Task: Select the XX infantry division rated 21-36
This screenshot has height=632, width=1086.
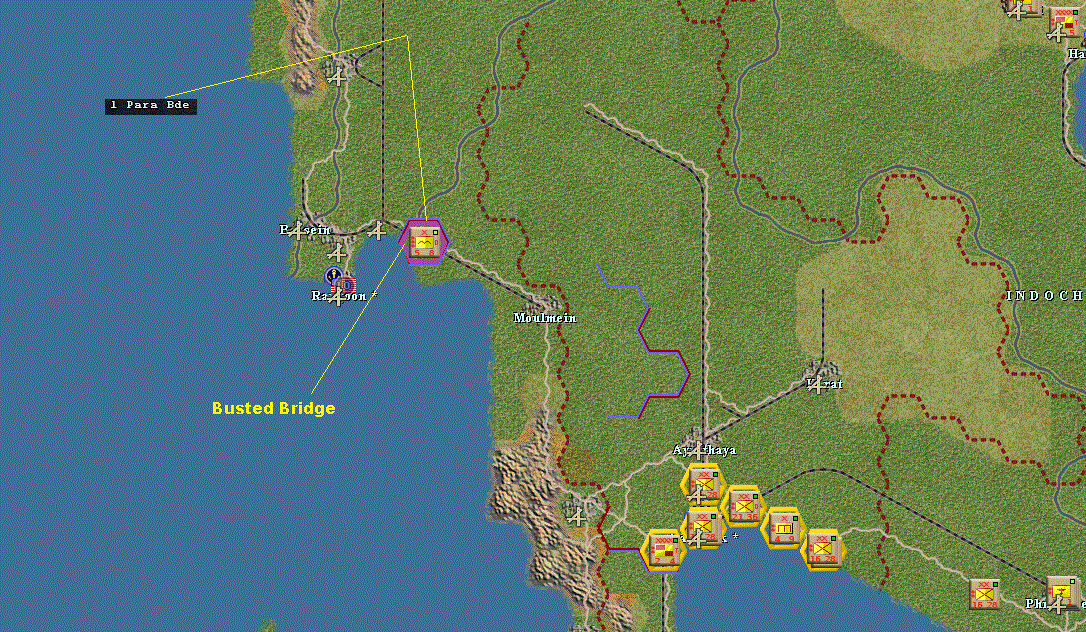Action: pos(743,505)
